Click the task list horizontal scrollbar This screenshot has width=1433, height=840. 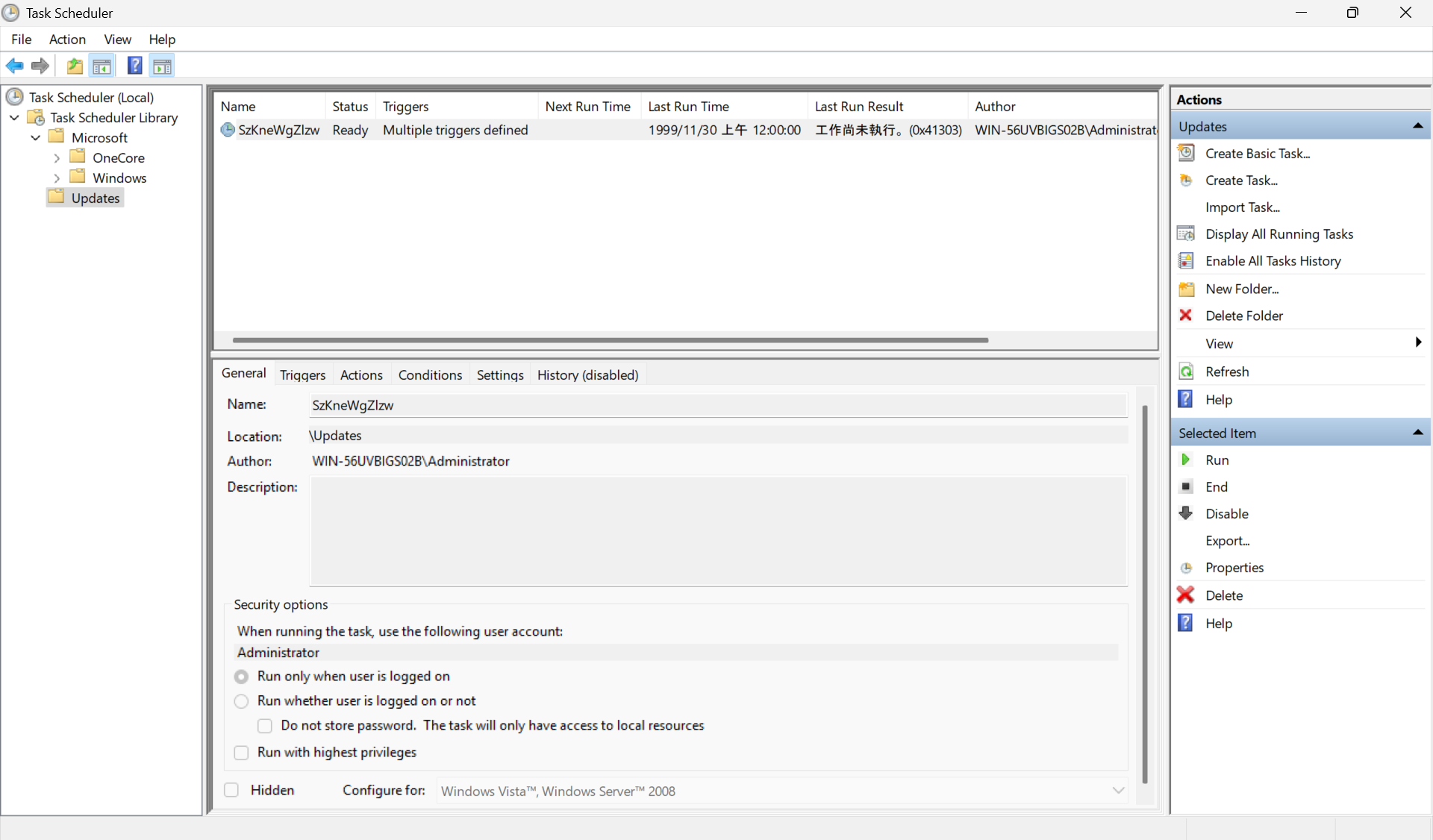[610, 340]
